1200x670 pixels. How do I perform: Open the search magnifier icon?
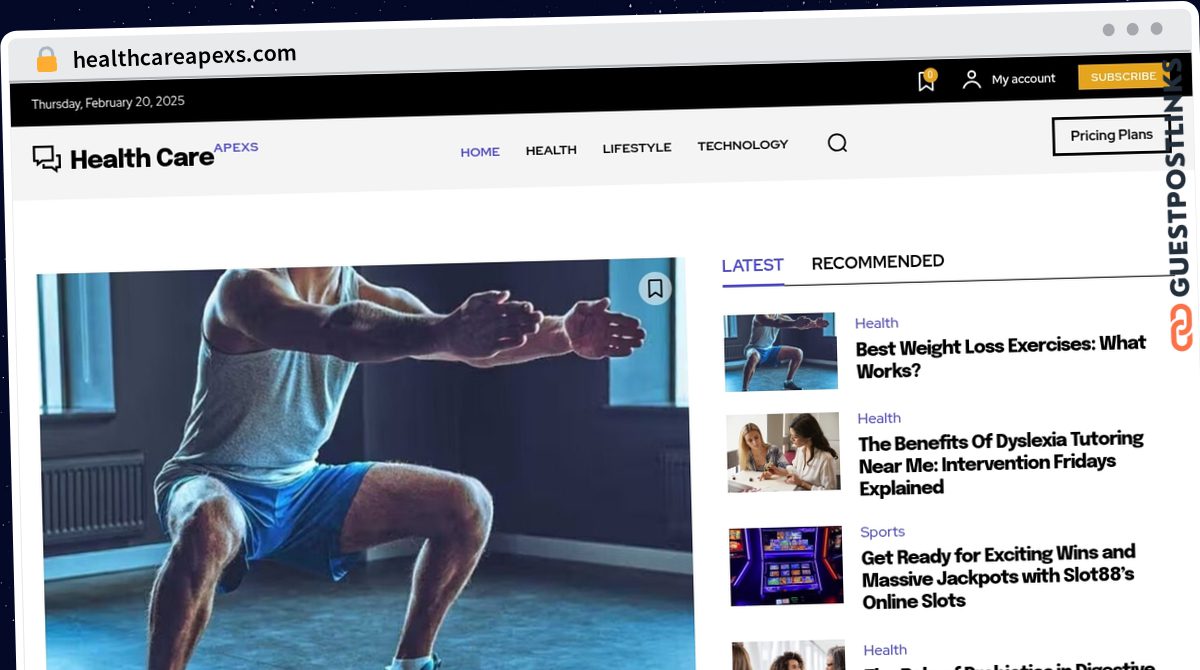pos(837,143)
